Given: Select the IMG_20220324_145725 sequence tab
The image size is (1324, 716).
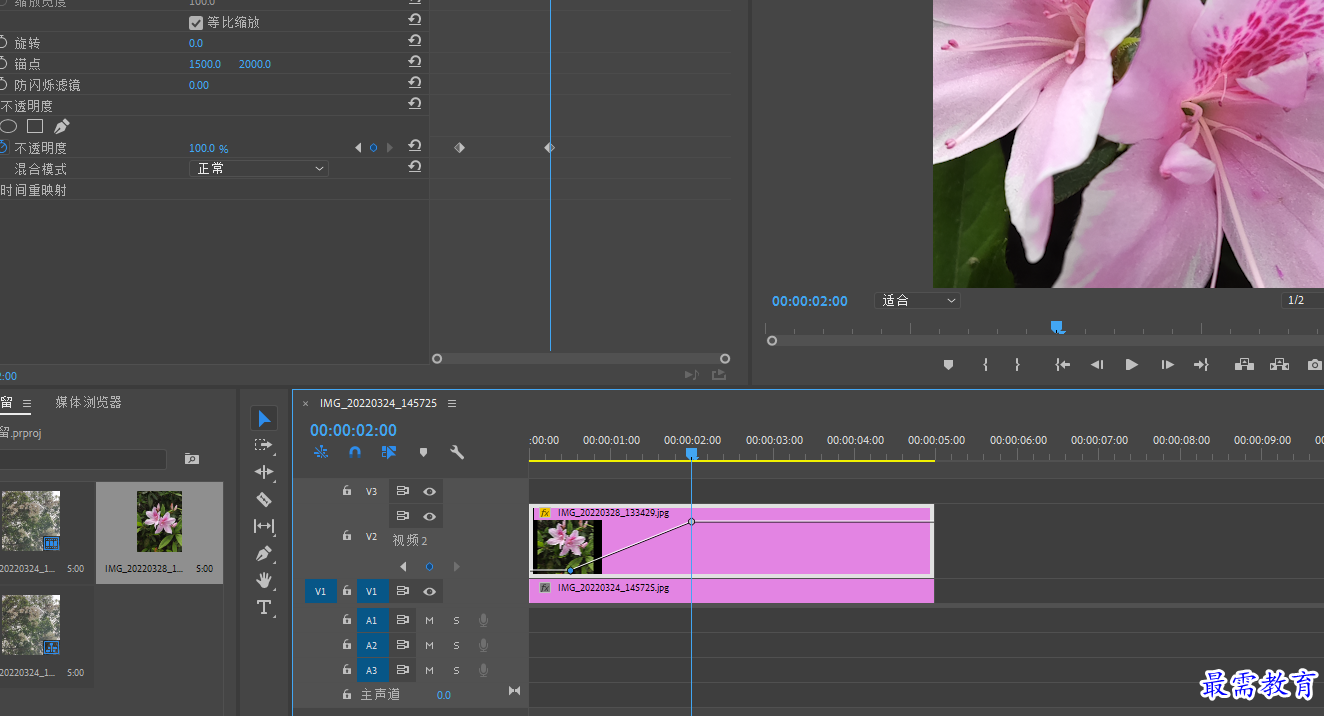Looking at the screenshot, I should [378, 403].
